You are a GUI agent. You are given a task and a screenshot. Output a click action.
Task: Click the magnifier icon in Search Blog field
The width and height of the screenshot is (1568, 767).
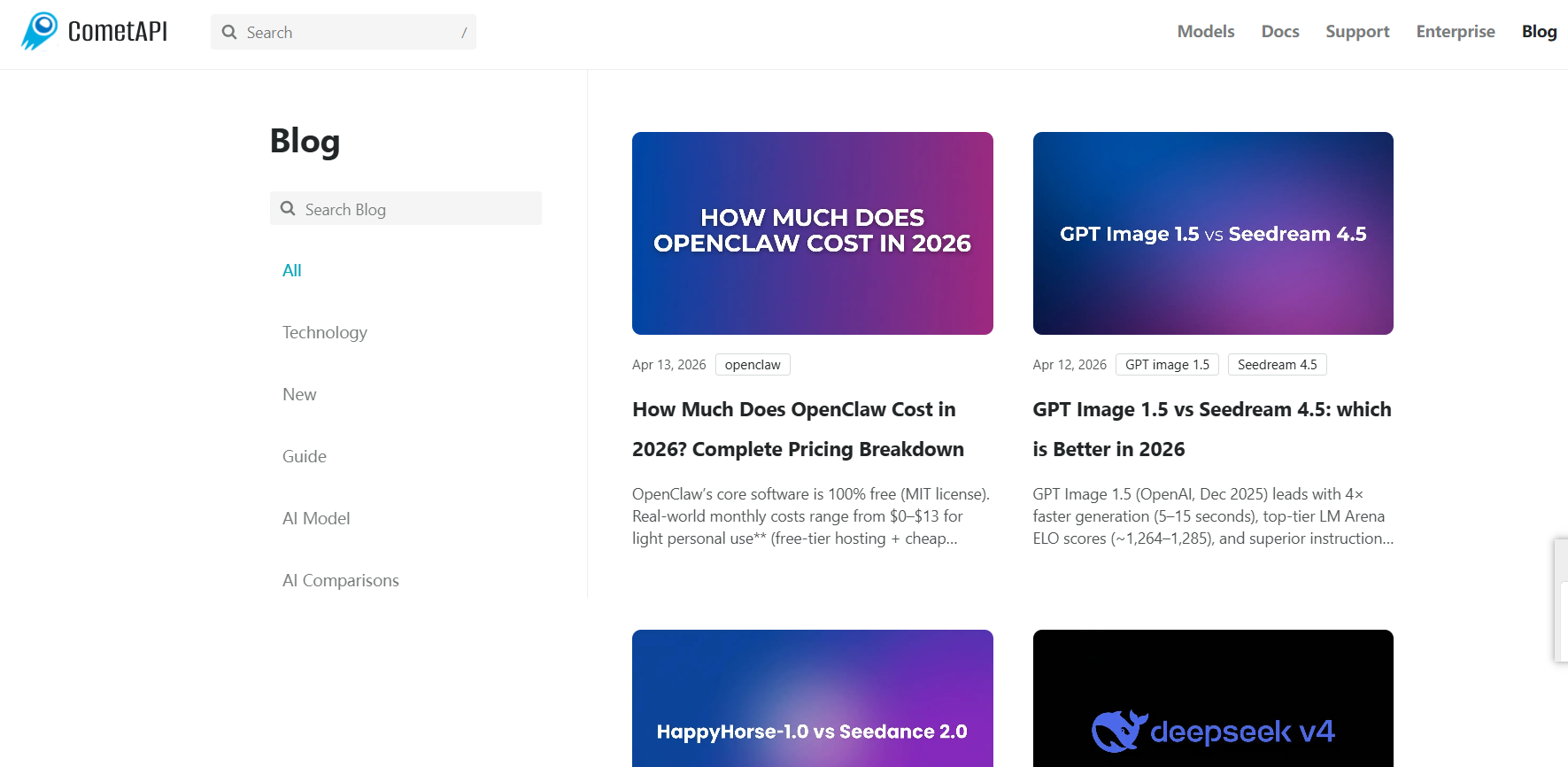pyautogui.click(x=288, y=208)
